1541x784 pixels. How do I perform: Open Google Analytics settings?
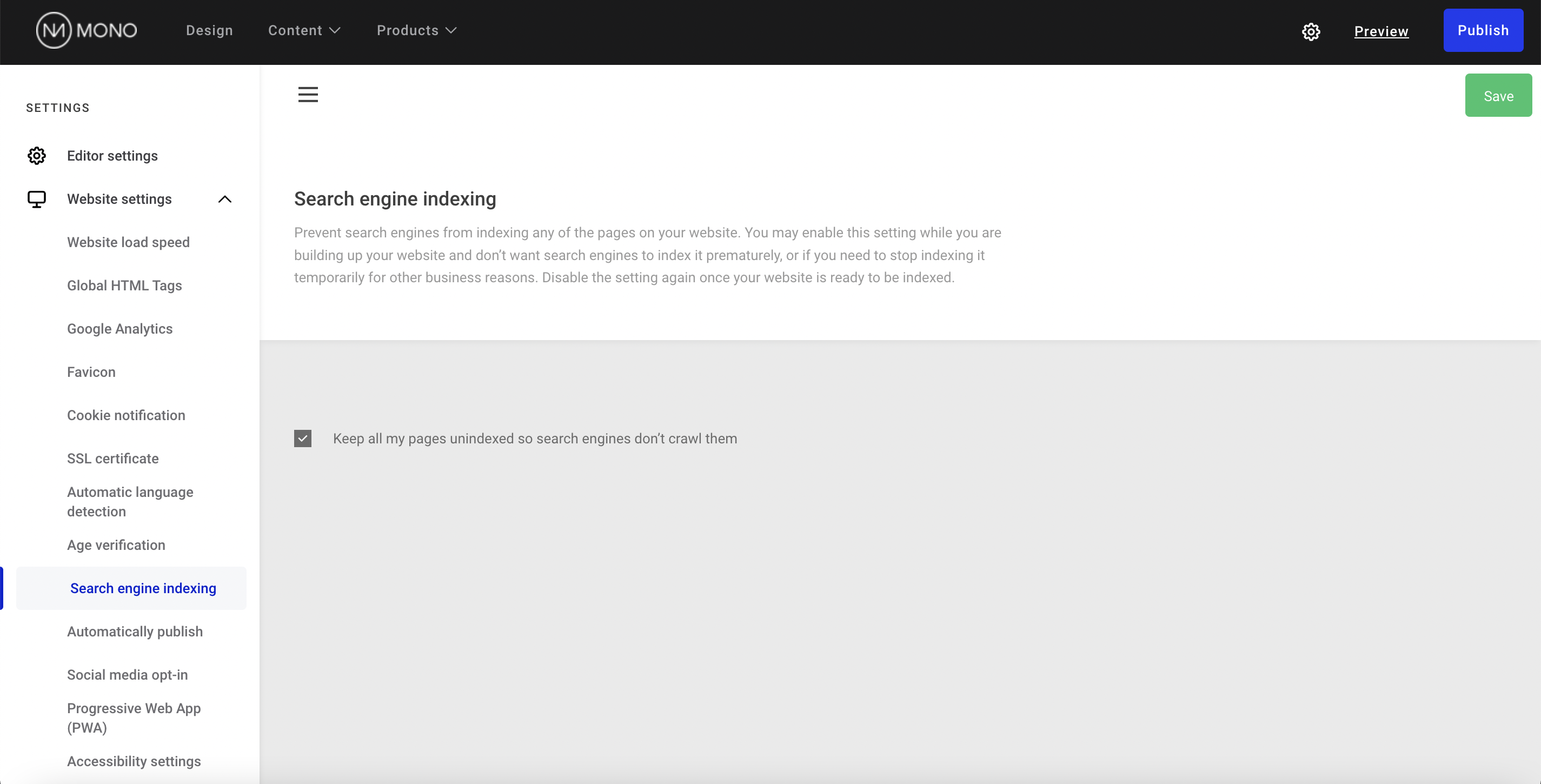119,329
